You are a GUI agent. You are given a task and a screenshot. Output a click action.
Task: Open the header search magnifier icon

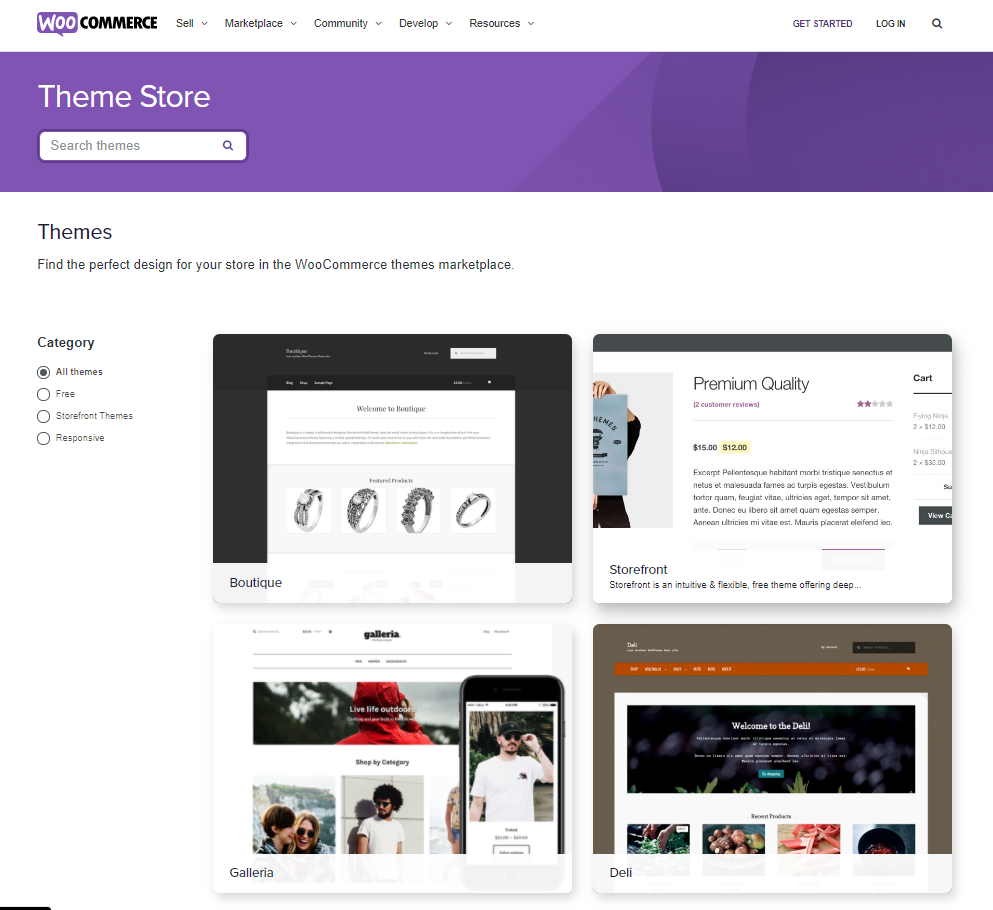tap(937, 23)
